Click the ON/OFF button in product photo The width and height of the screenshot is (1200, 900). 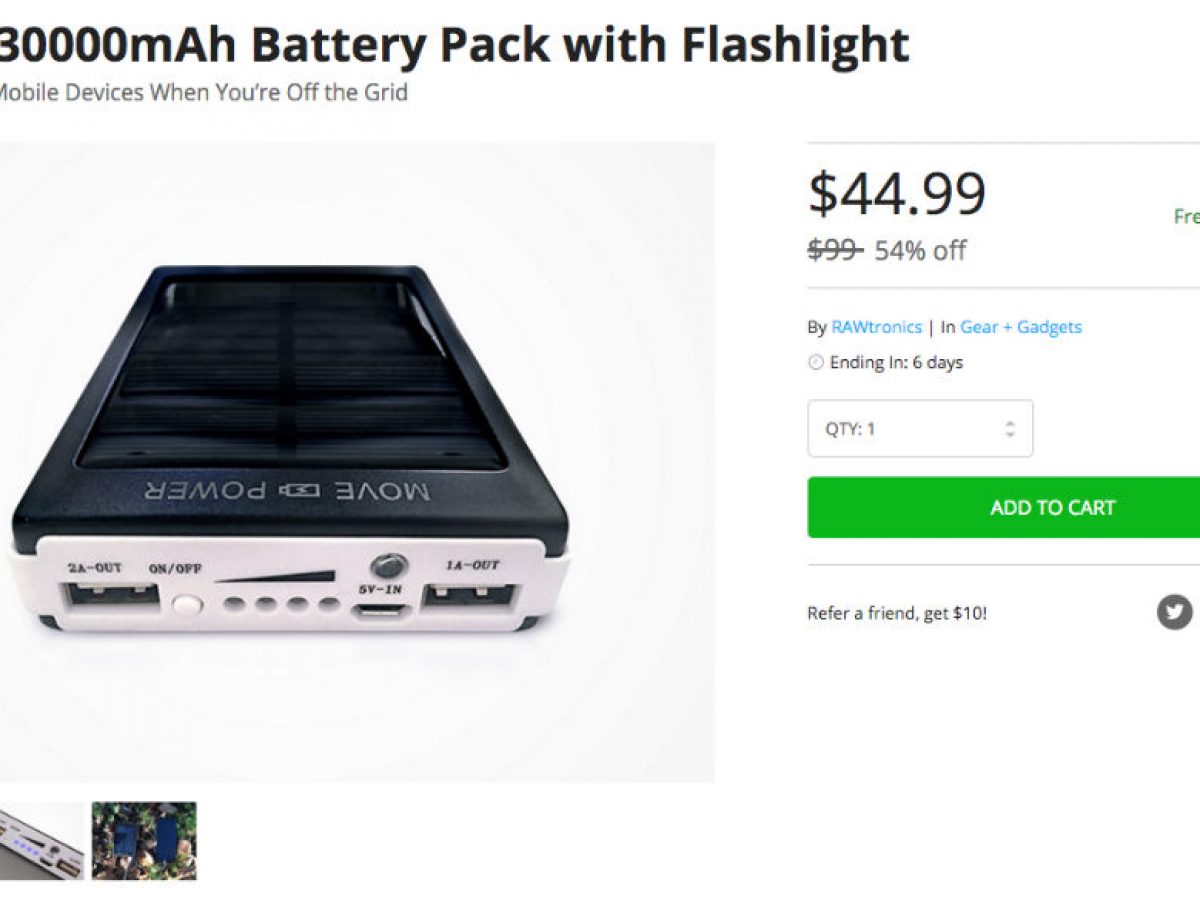(x=186, y=604)
